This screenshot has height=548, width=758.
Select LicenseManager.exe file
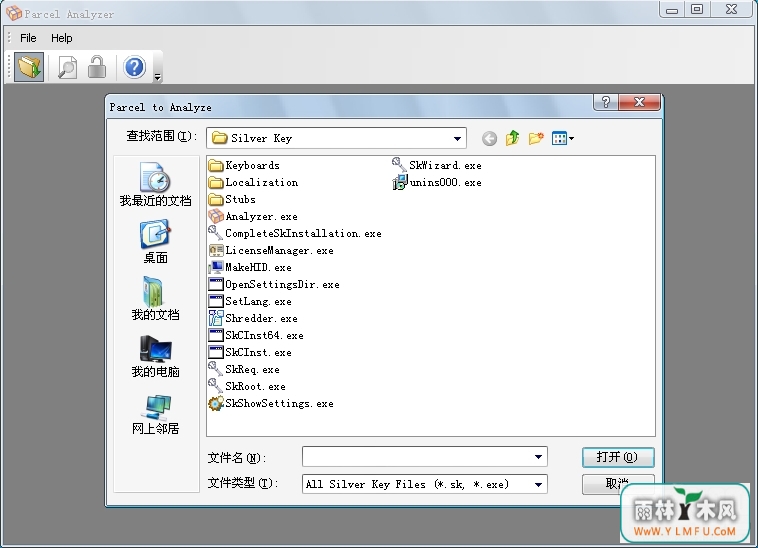click(x=271, y=250)
